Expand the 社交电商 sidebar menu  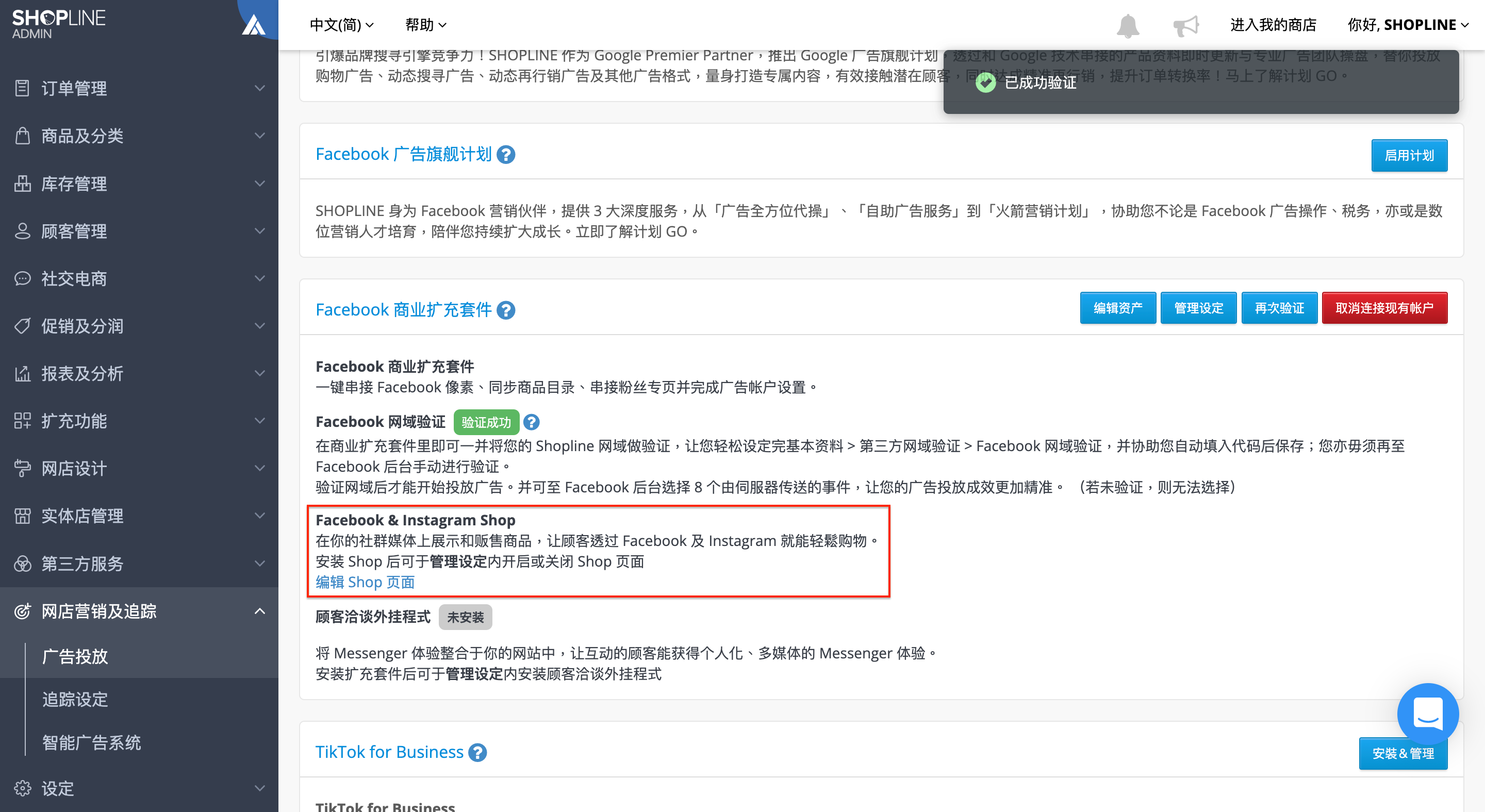(139, 278)
